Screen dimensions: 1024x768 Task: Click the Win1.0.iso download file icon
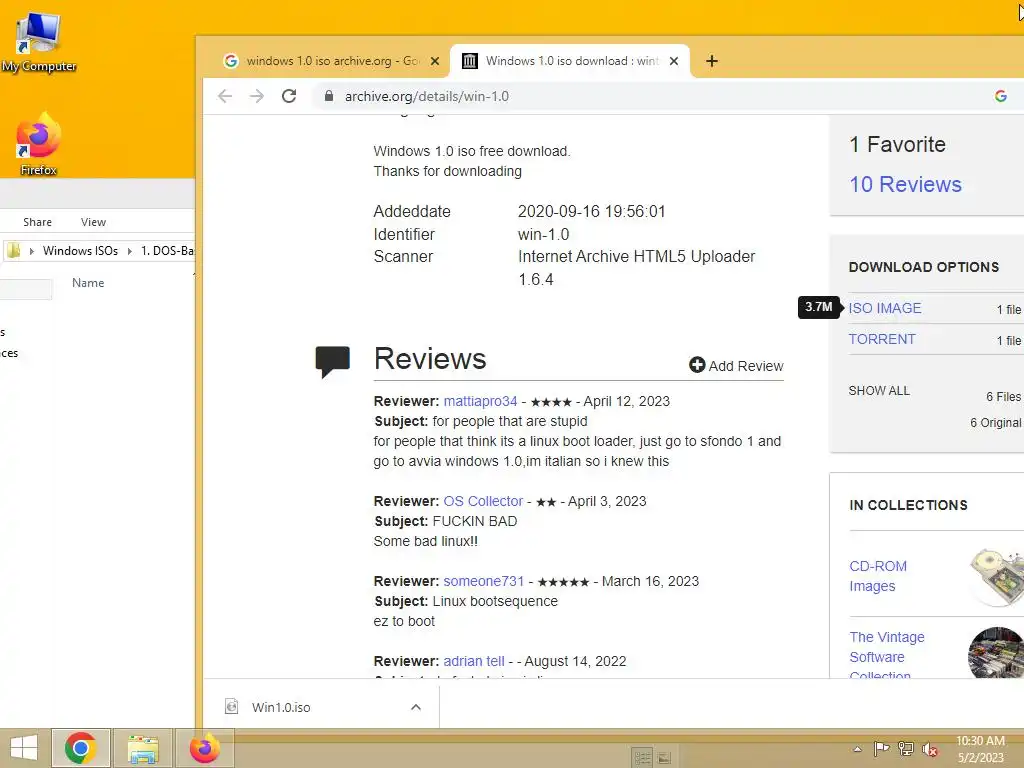pos(231,707)
